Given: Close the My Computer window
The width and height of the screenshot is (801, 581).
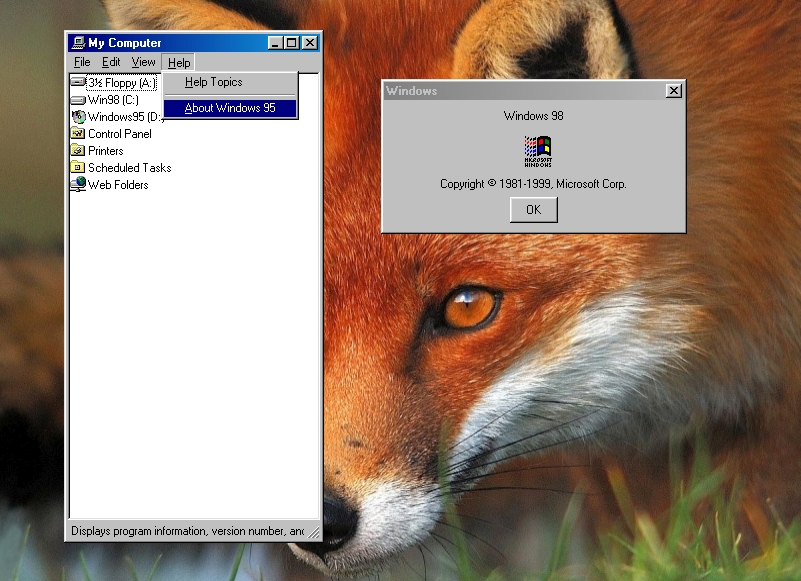Looking at the screenshot, I should point(310,43).
